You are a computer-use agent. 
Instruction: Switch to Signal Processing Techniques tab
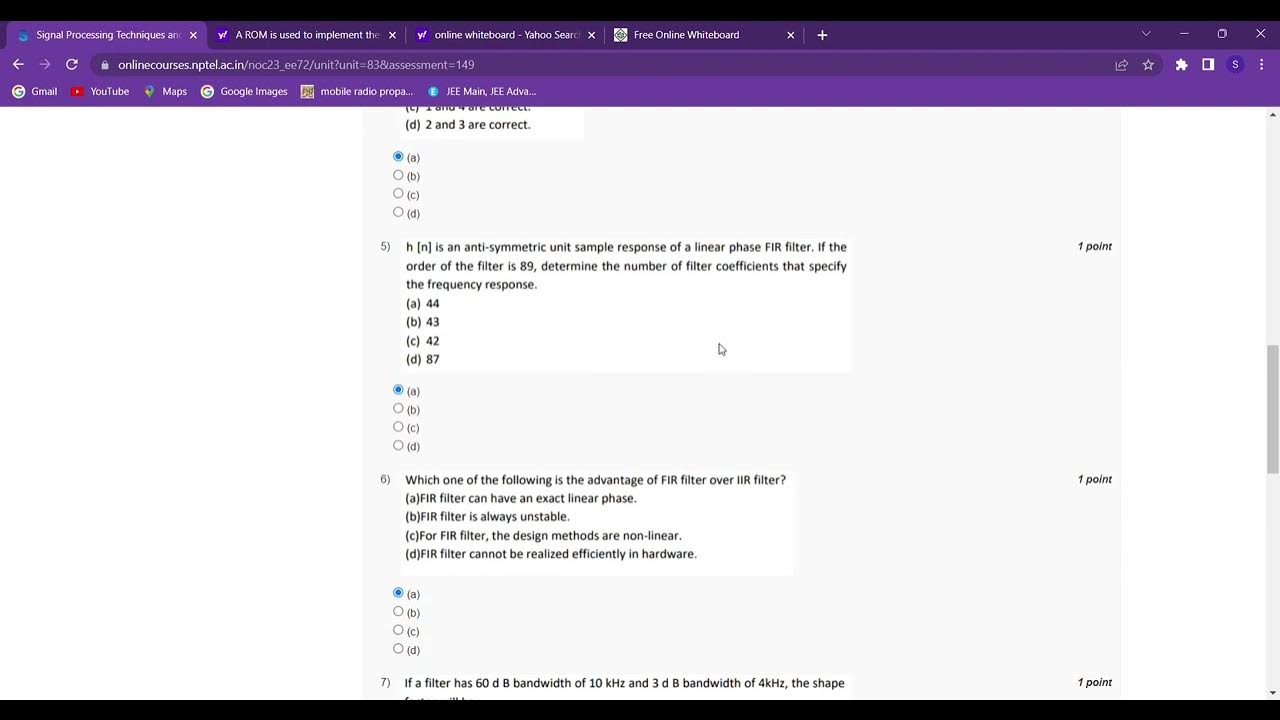coord(107,35)
